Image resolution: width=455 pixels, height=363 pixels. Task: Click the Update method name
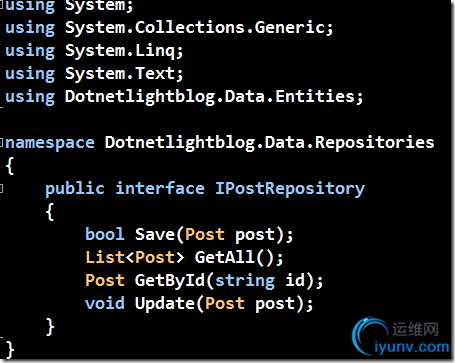pos(166,304)
